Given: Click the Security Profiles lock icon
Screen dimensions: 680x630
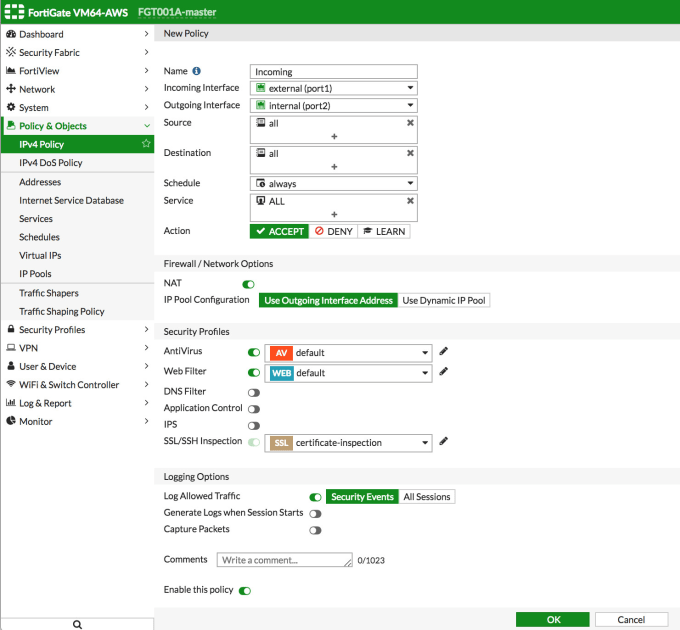Looking at the screenshot, I should click(x=11, y=329).
